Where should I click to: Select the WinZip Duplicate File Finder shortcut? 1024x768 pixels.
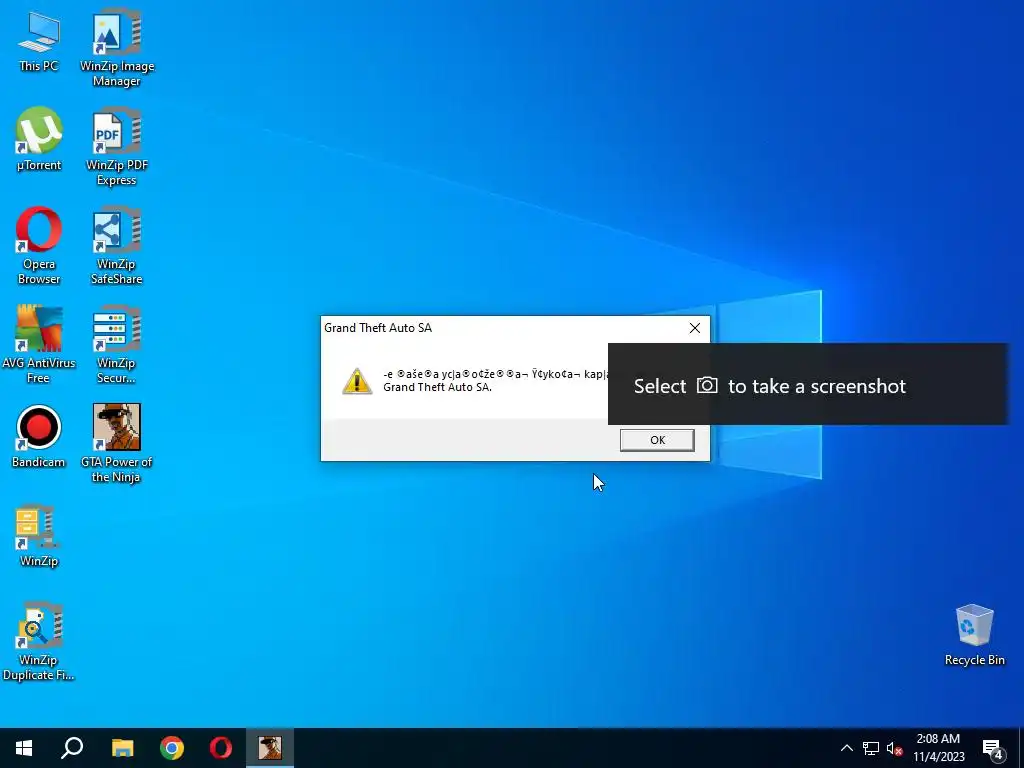tap(39, 642)
